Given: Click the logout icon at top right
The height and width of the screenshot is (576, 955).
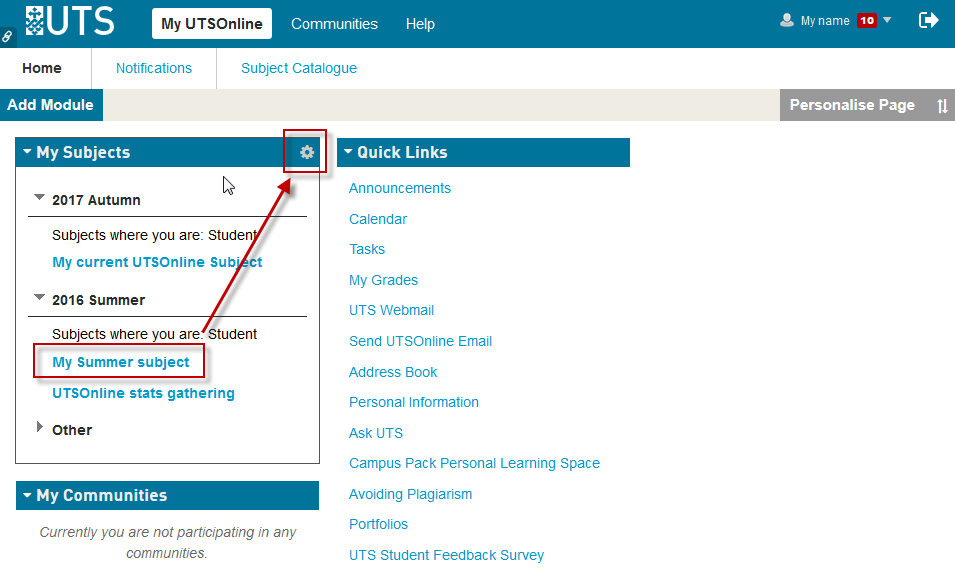Looking at the screenshot, I should coord(928,20).
